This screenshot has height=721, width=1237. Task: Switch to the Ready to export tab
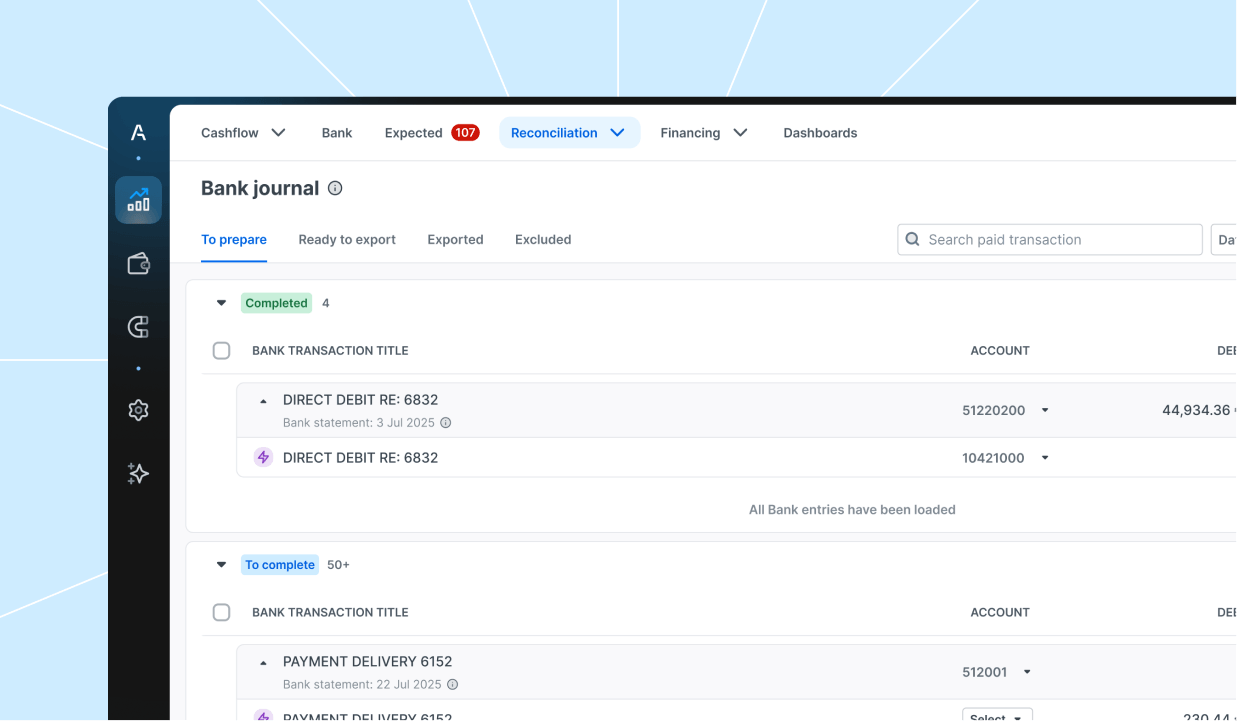click(347, 240)
